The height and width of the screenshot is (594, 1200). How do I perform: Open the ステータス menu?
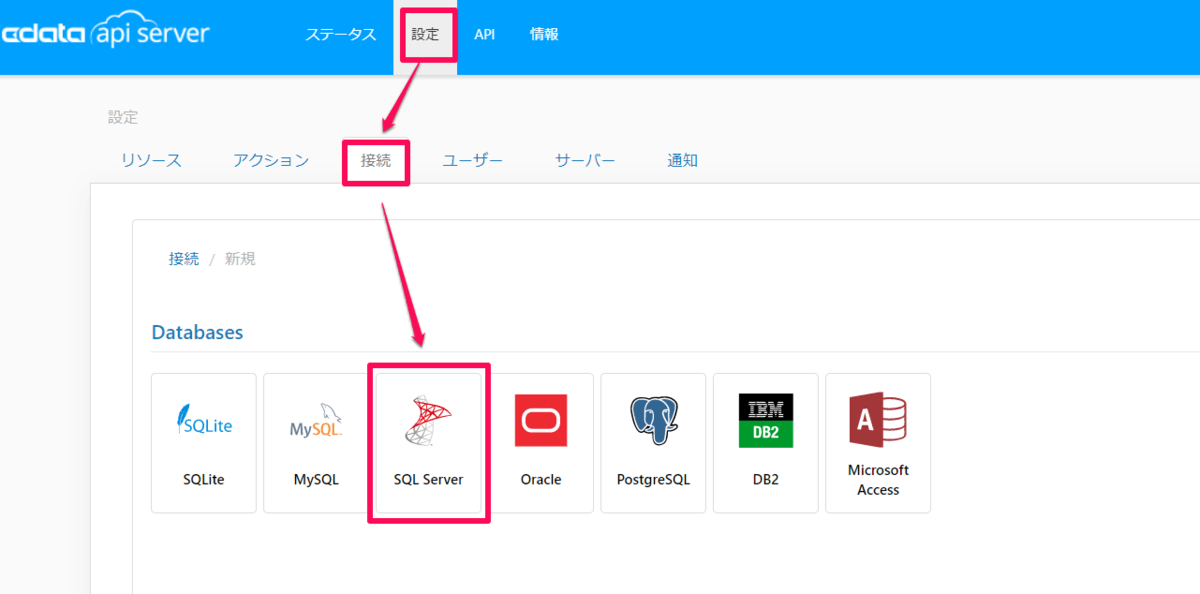[x=341, y=34]
